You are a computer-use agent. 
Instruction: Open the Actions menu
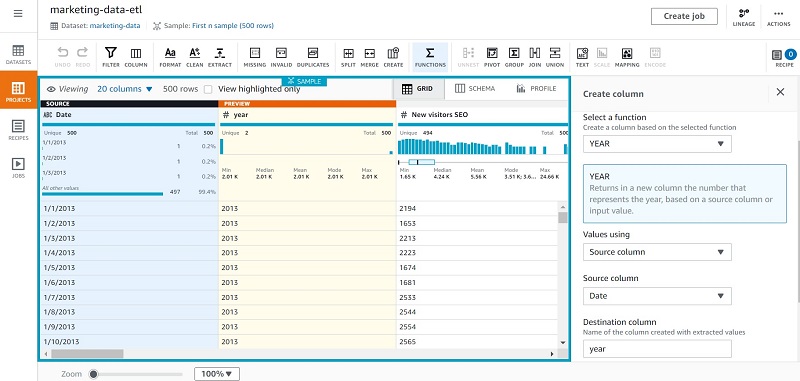(x=779, y=17)
